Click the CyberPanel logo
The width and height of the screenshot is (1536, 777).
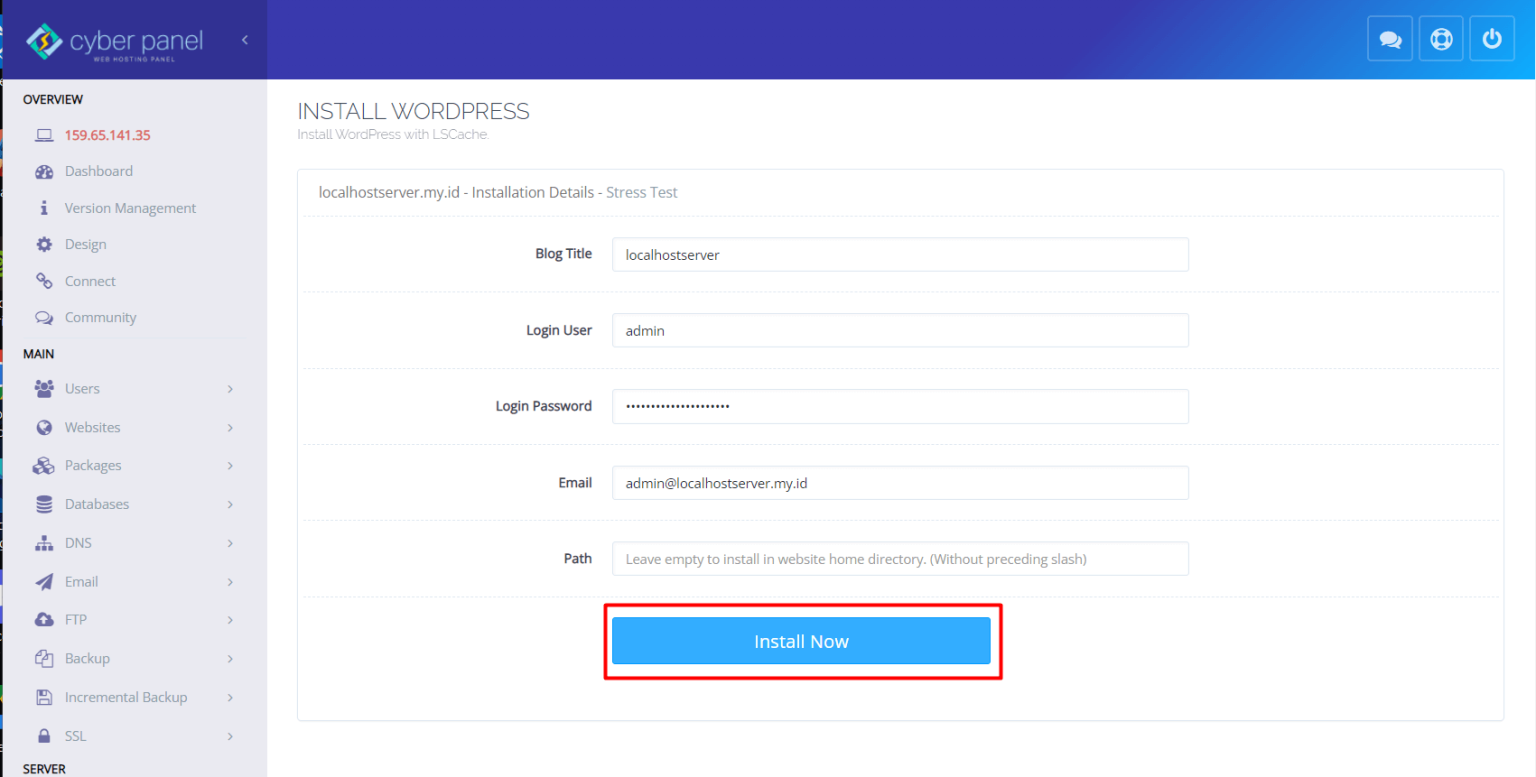(114, 42)
